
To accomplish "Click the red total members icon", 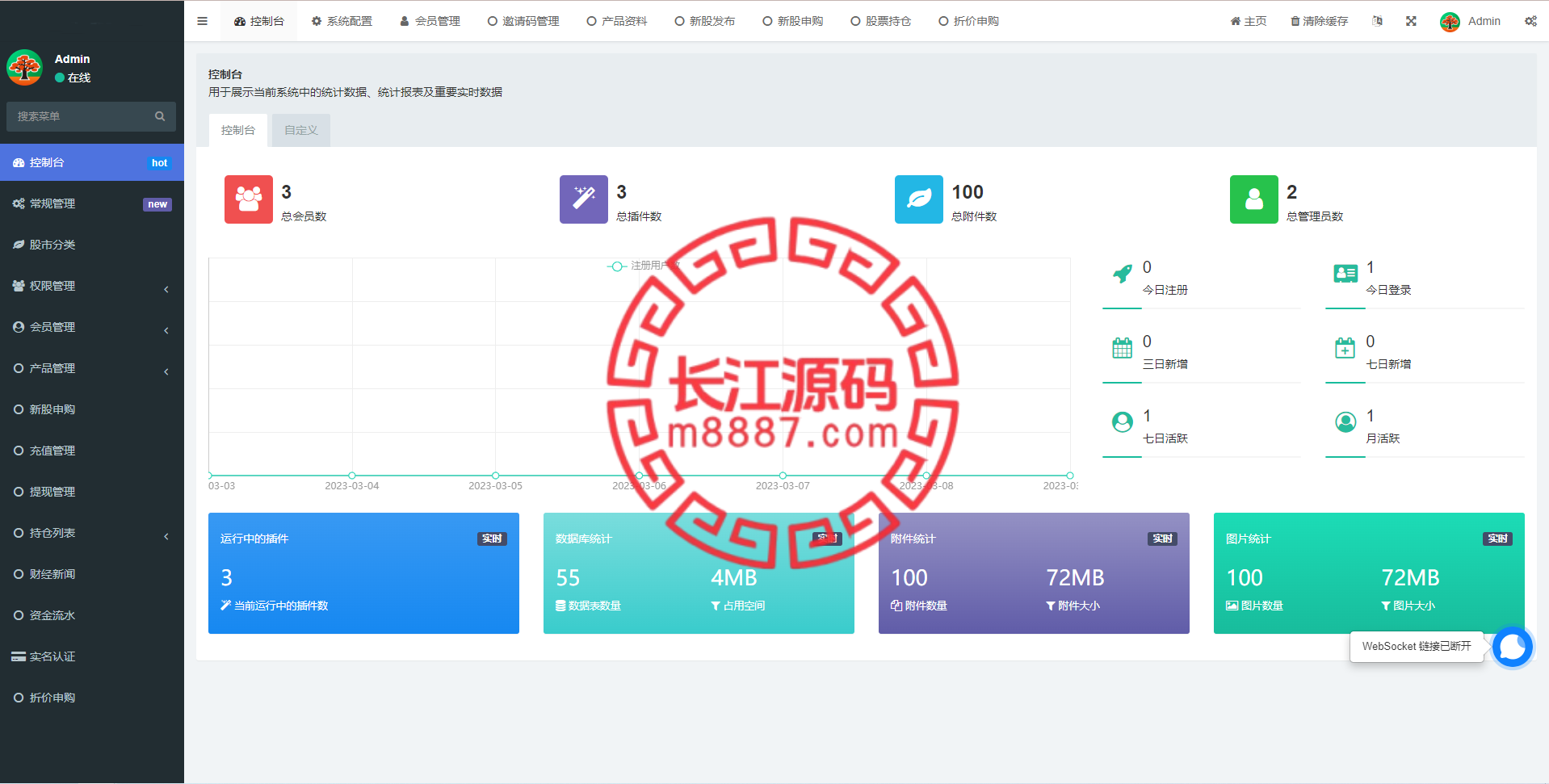I will (x=249, y=199).
